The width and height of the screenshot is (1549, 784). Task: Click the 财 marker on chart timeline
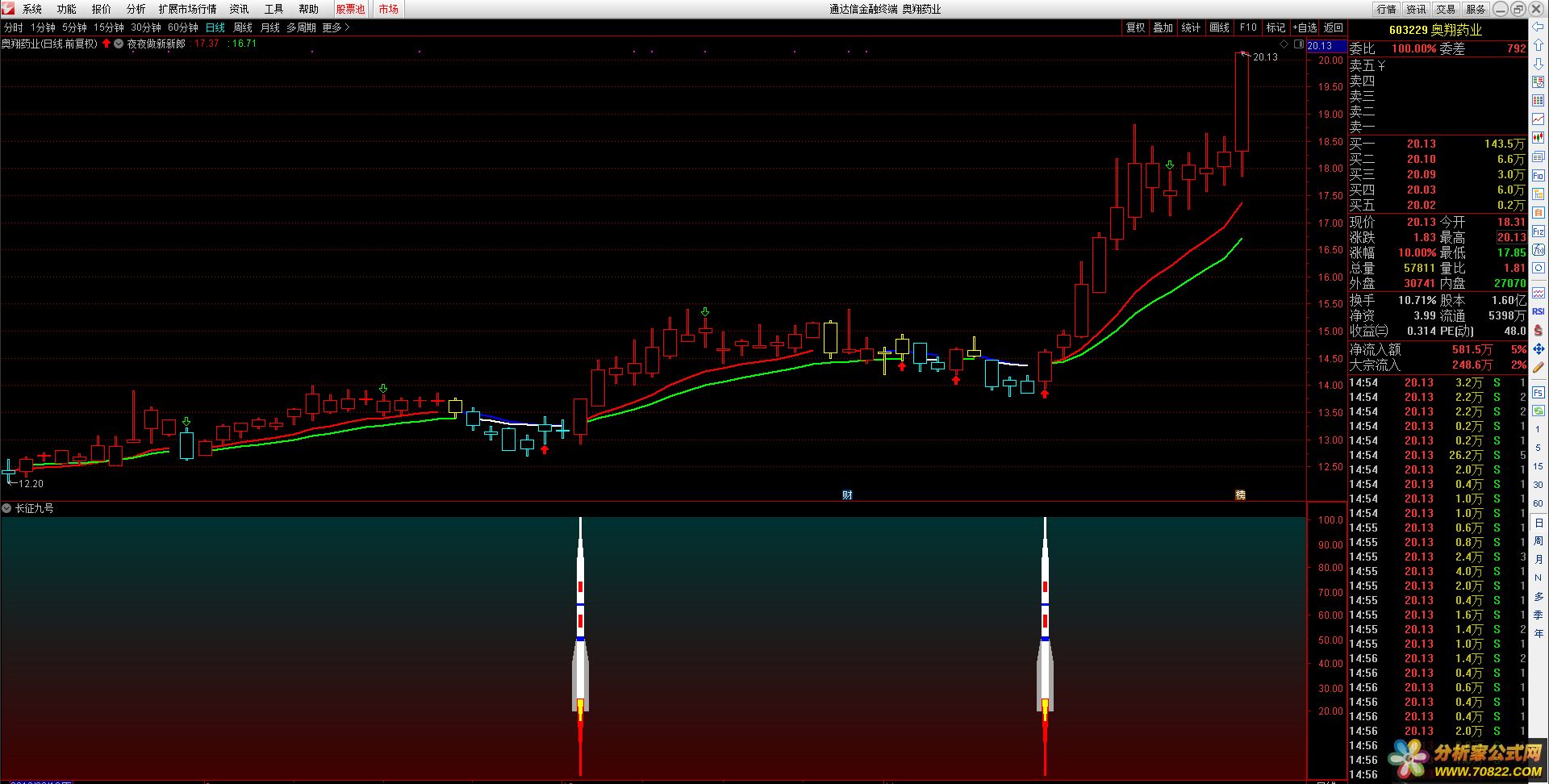click(847, 494)
